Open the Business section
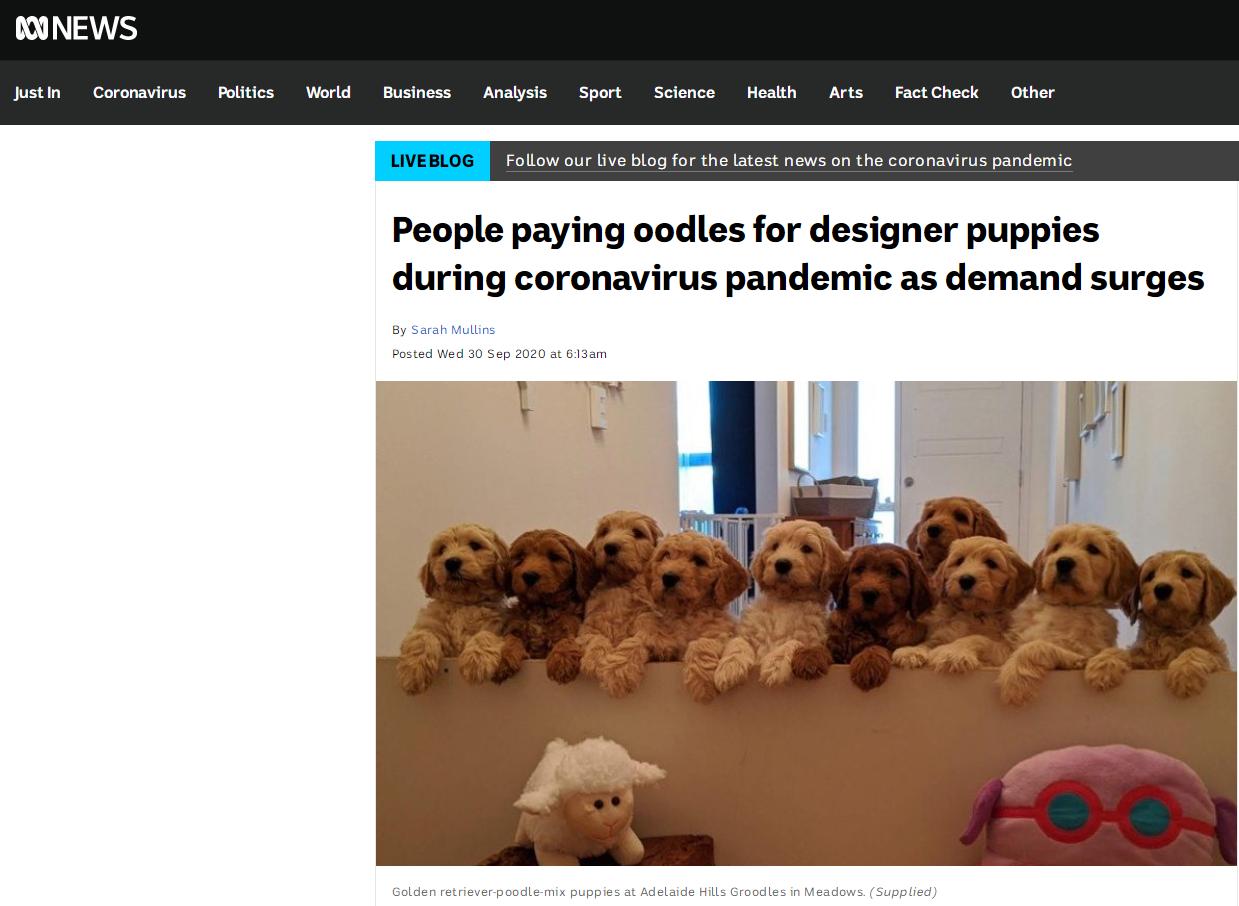This screenshot has height=906, width=1239. point(417,92)
